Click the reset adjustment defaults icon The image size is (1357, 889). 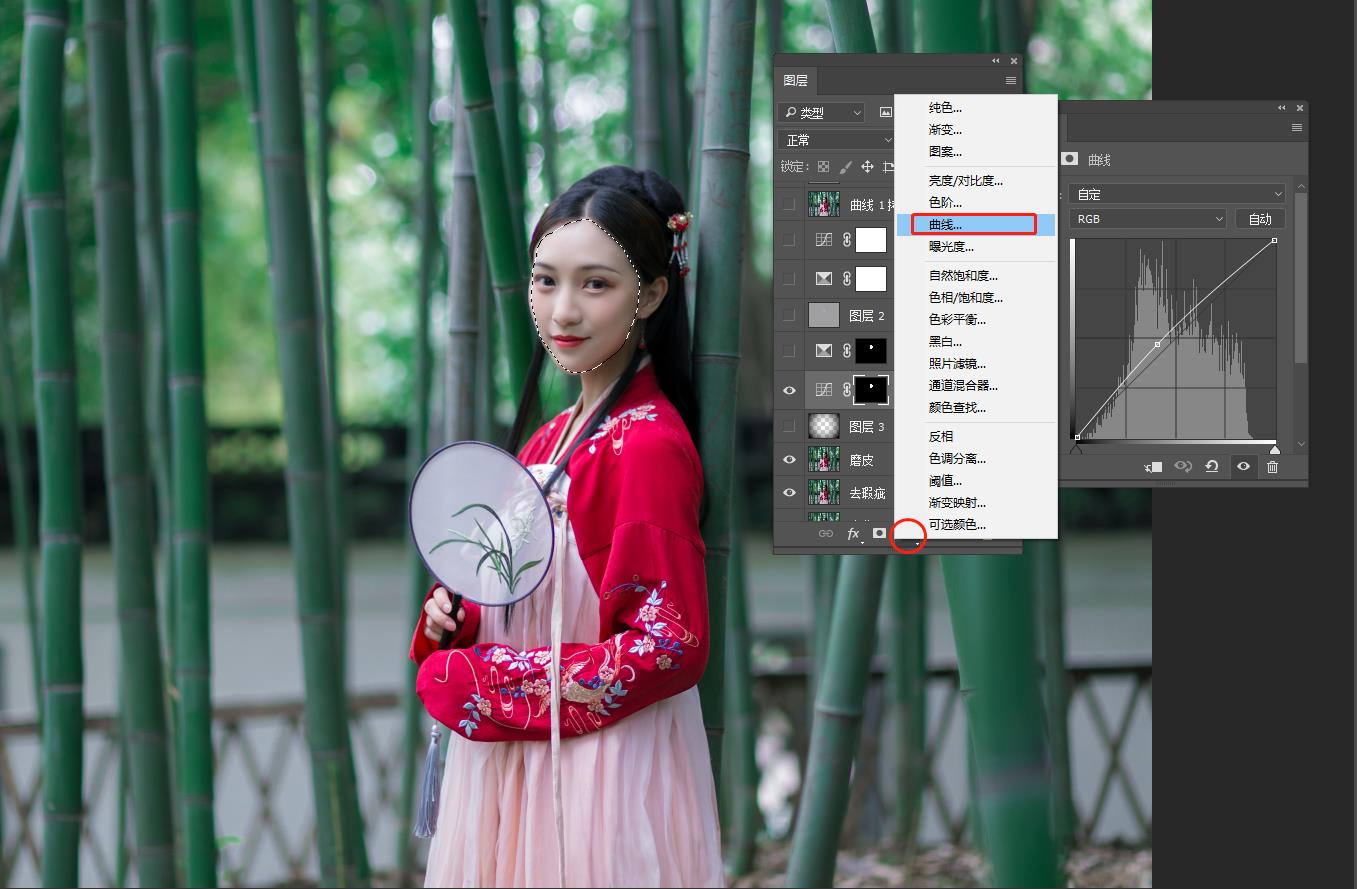pyautogui.click(x=1212, y=467)
